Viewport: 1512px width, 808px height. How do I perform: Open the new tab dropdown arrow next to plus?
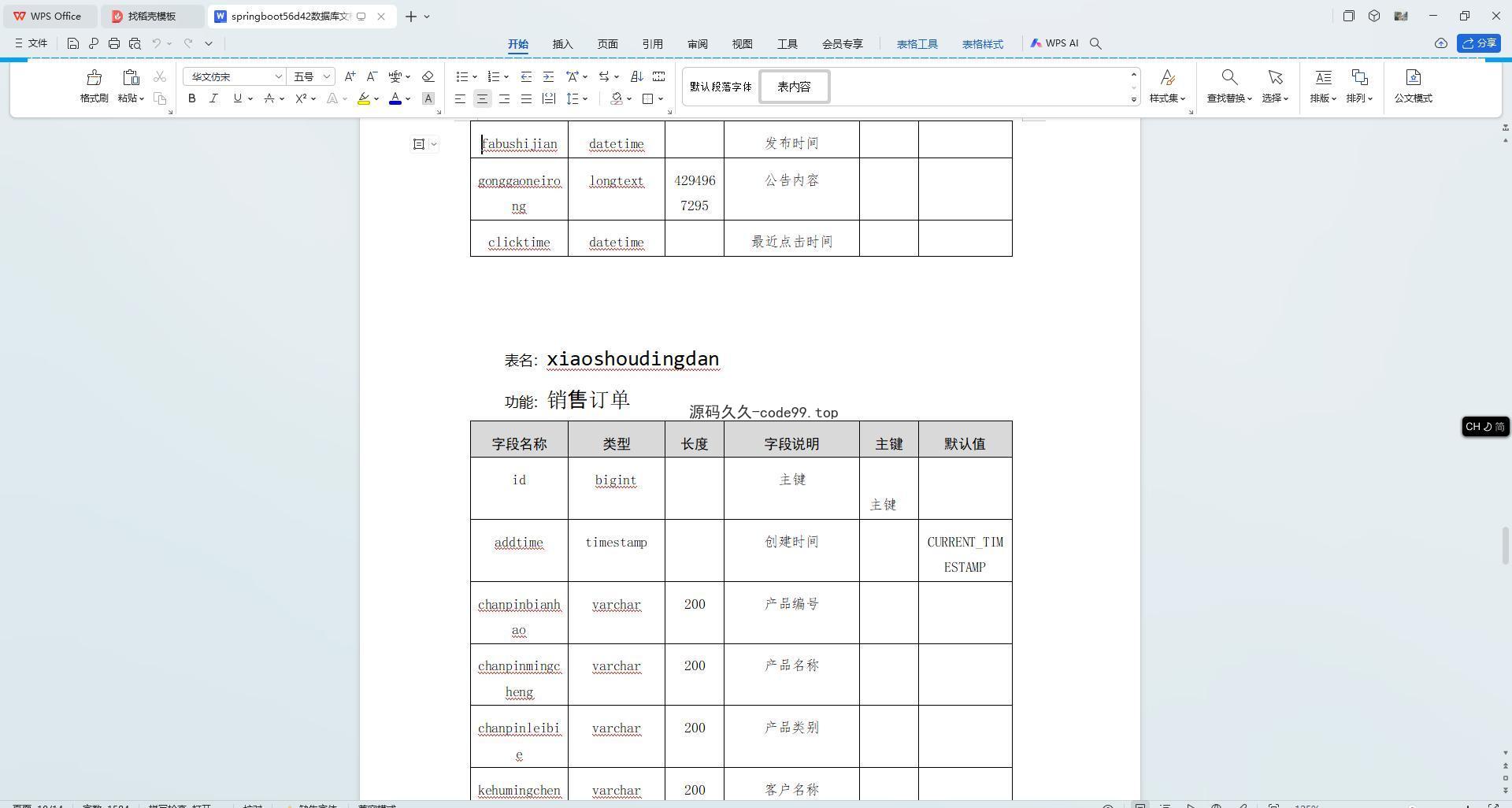click(427, 16)
